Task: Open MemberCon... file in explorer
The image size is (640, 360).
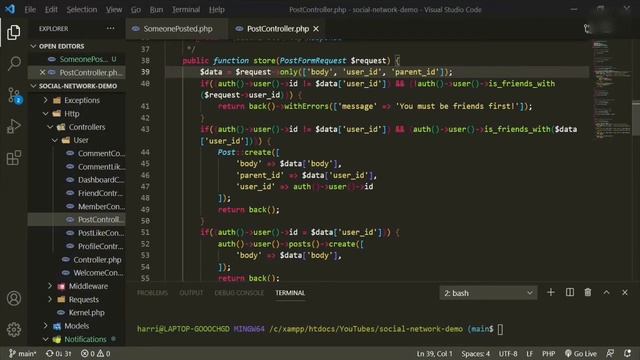Action: (x=76, y=207)
